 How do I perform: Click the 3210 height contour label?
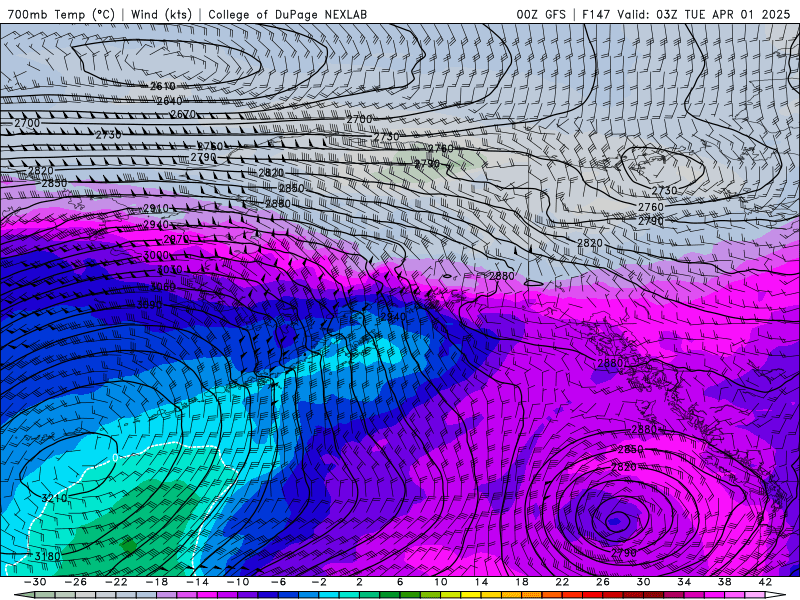(x=54, y=498)
